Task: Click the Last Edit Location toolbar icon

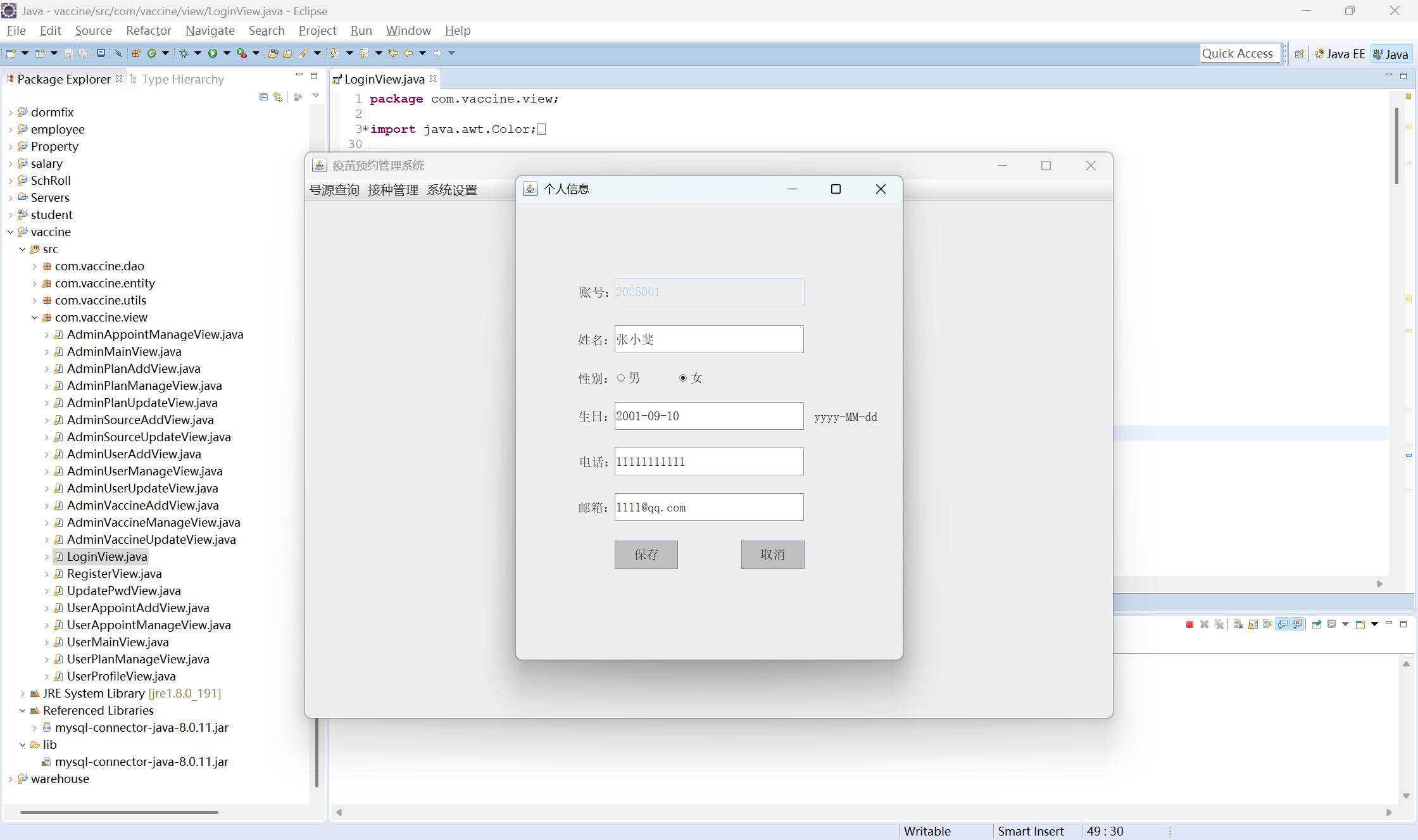Action: coord(393,53)
